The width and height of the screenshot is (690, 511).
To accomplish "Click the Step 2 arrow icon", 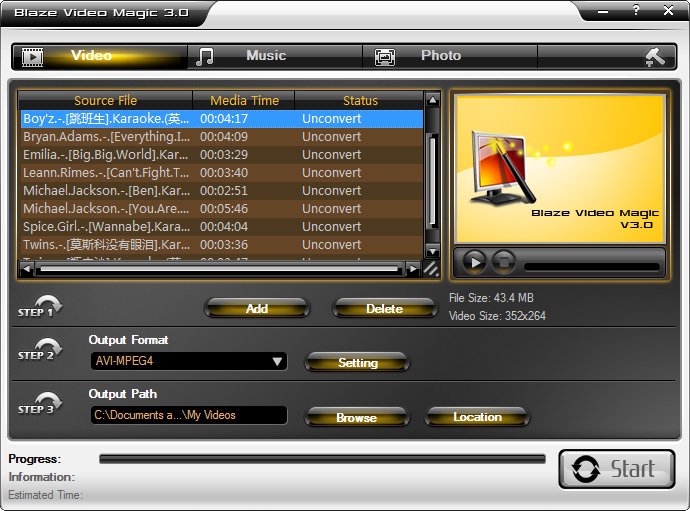I will (40, 349).
